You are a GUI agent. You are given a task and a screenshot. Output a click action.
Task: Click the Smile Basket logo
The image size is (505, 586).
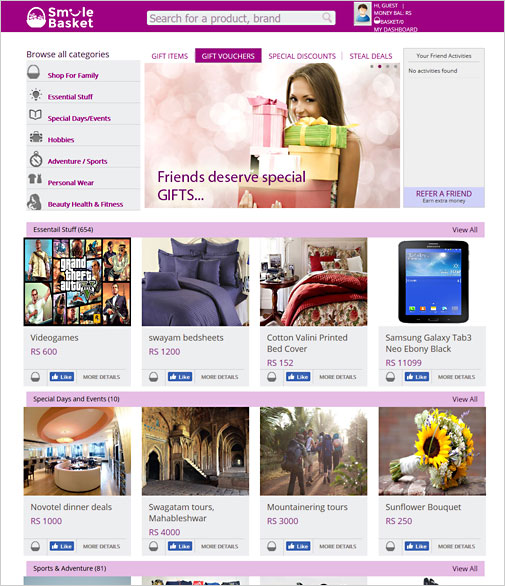[x=60, y=17]
